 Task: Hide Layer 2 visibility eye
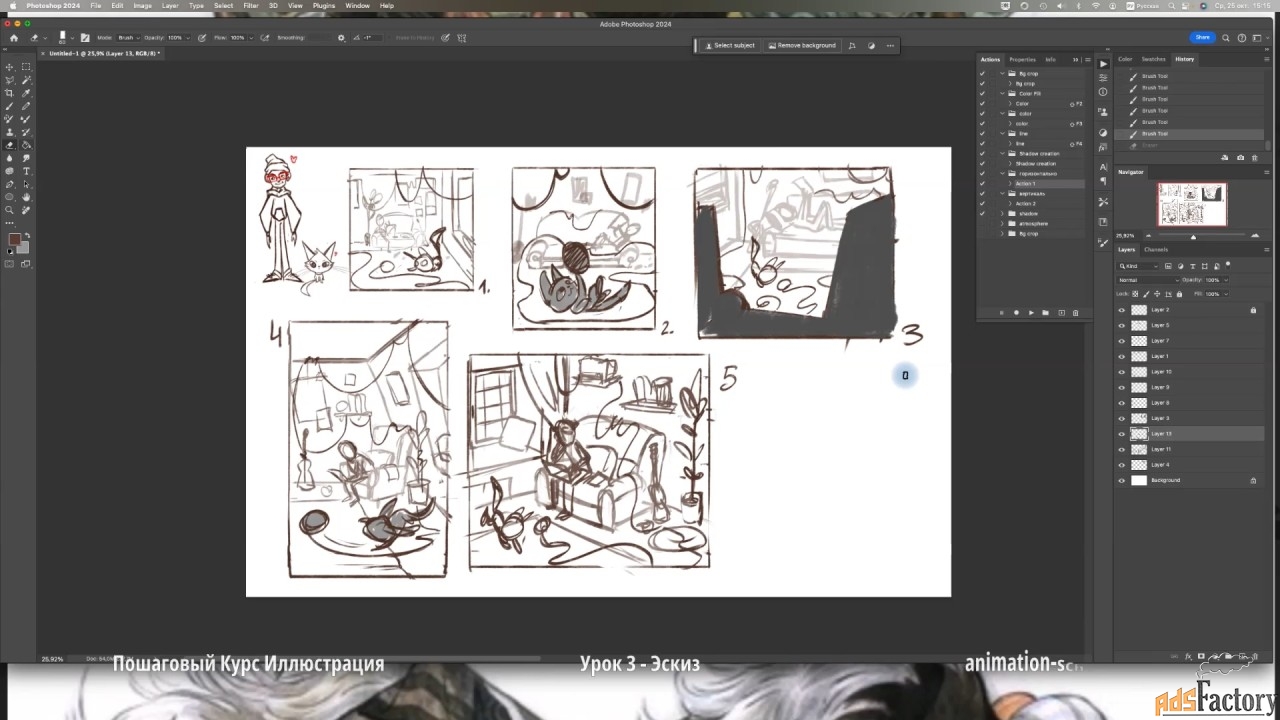(1121, 310)
